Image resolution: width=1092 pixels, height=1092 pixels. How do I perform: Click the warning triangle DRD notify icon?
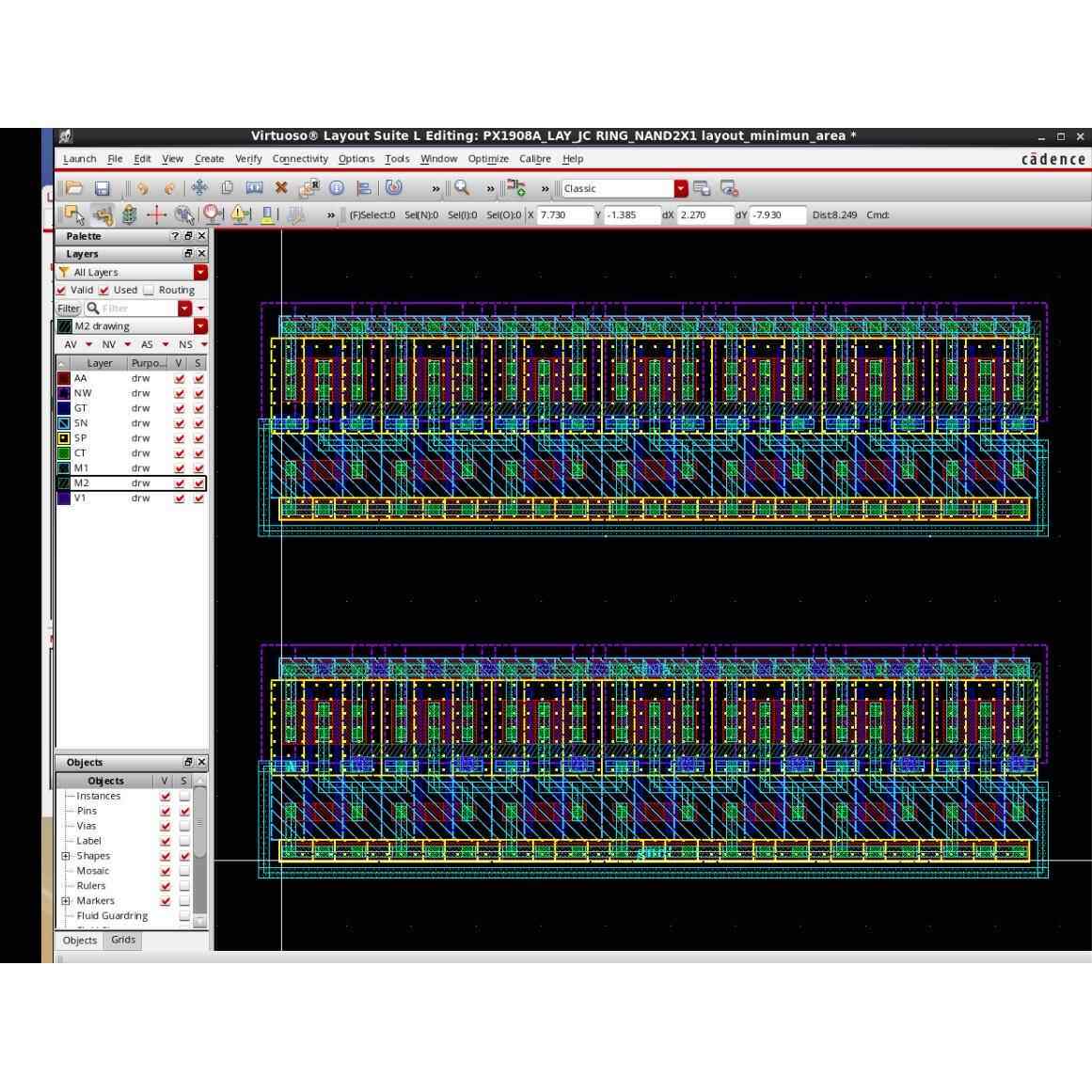click(241, 215)
